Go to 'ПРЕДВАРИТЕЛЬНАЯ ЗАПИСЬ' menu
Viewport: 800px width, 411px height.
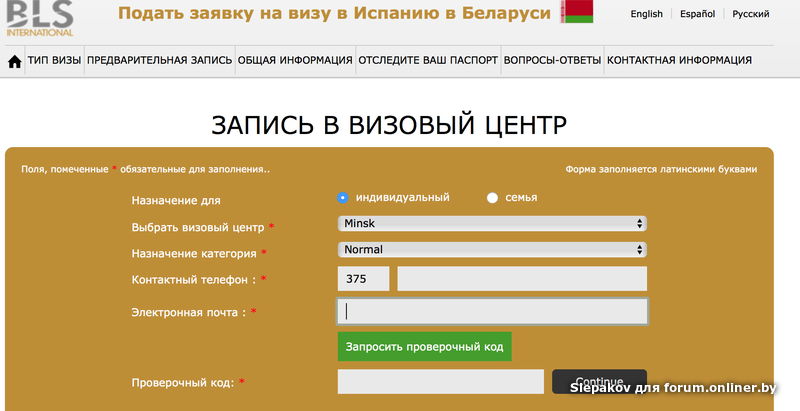160,60
